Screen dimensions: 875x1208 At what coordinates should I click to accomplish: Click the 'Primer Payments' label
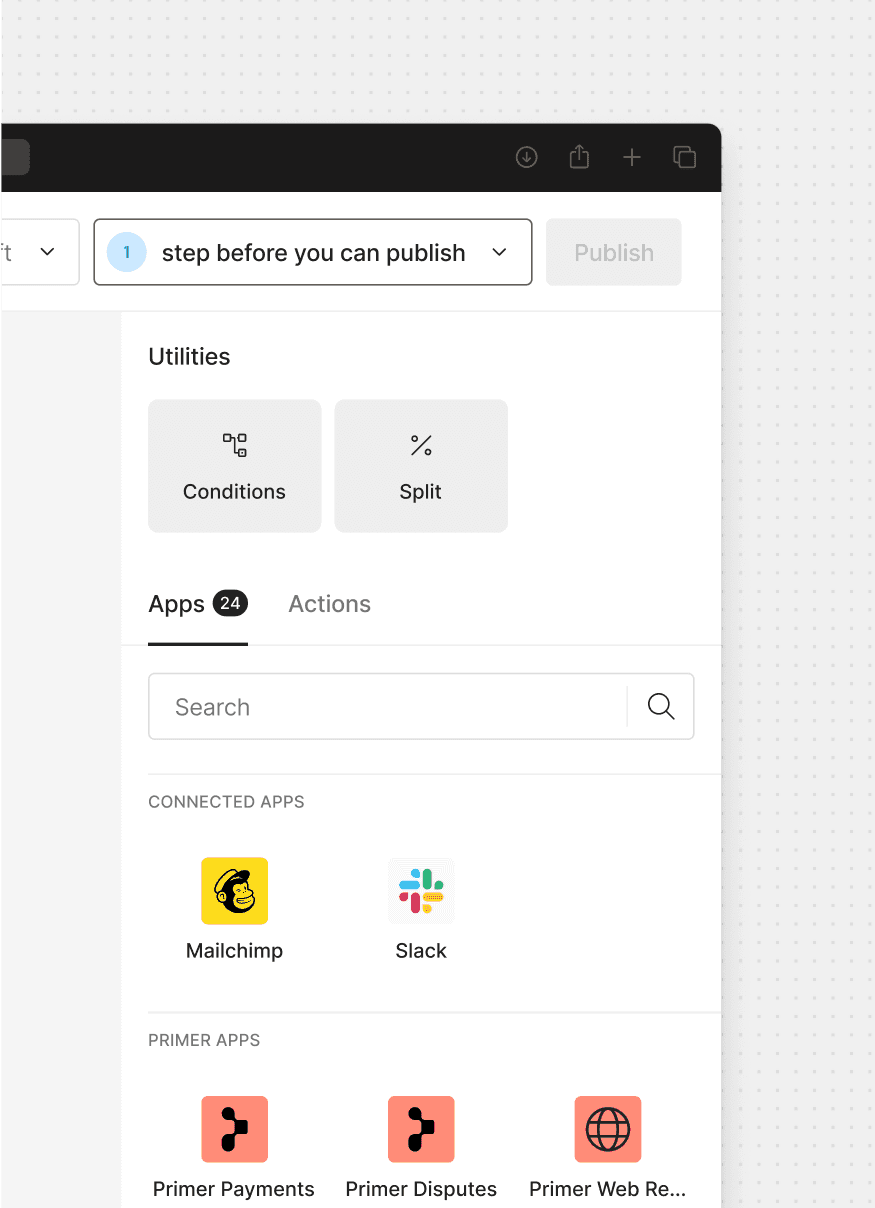click(234, 1189)
